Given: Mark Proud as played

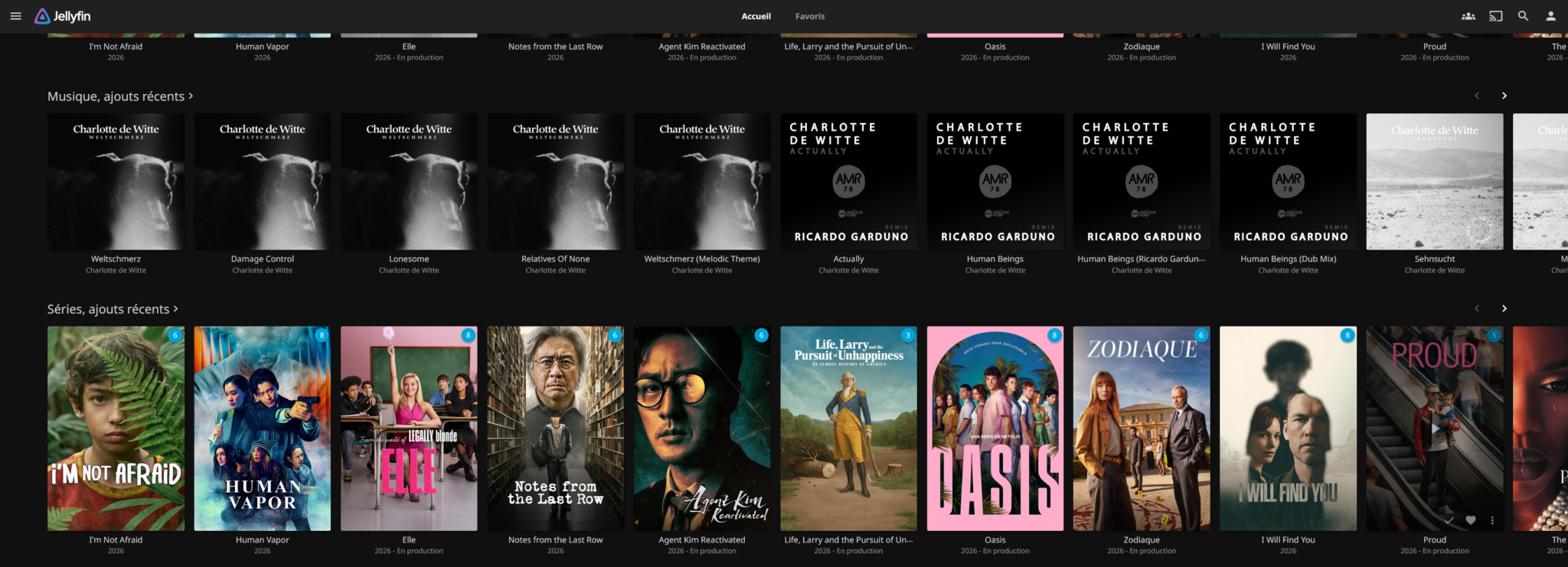Looking at the screenshot, I should coord(1449,520).
